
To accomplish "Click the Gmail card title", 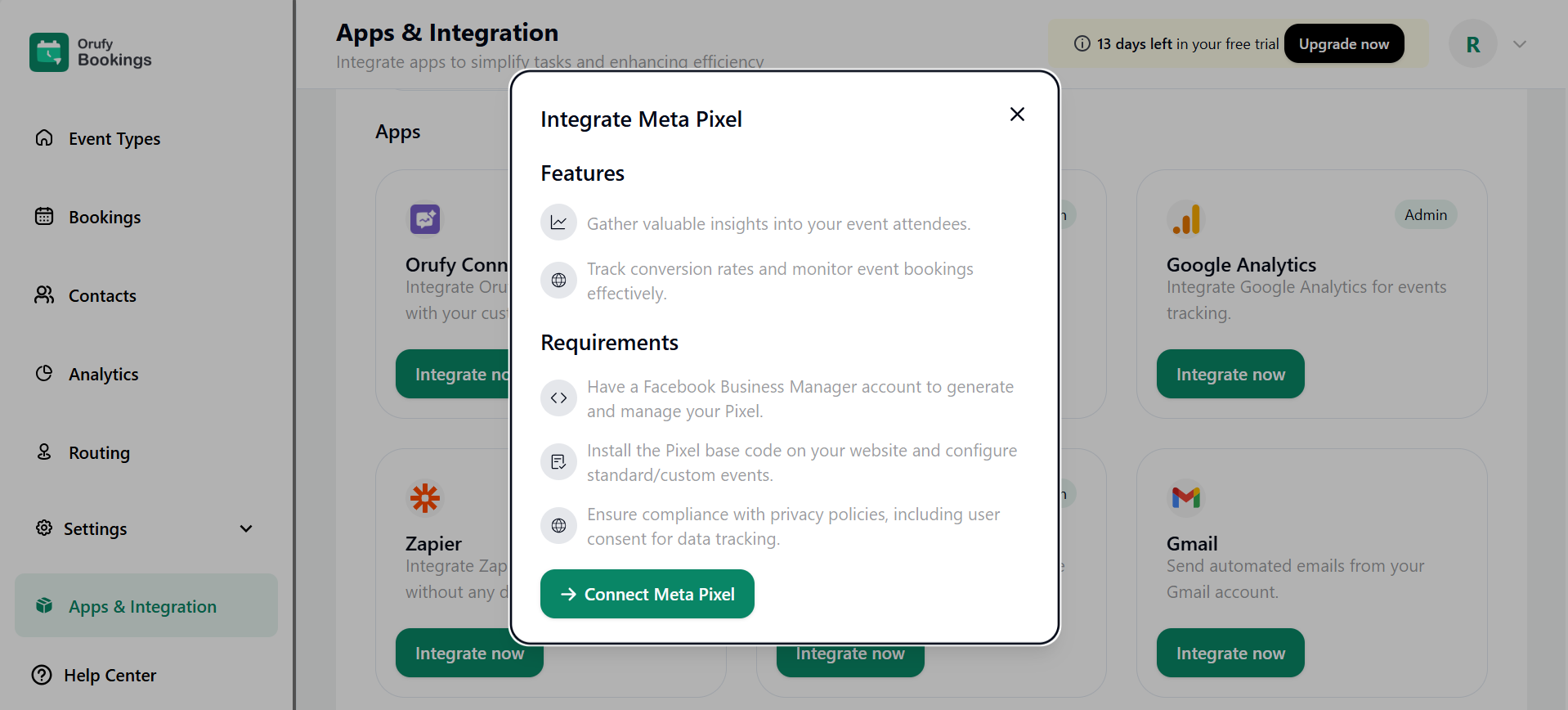I will 1192,543.
